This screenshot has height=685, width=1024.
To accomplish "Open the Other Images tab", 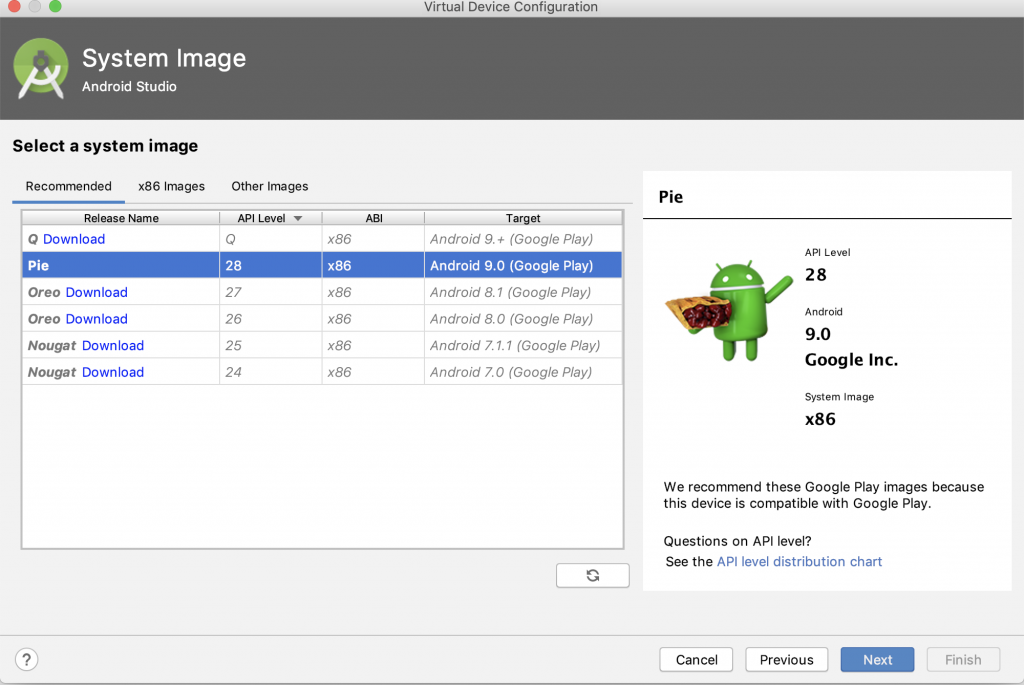I will (x=270, y=186).
